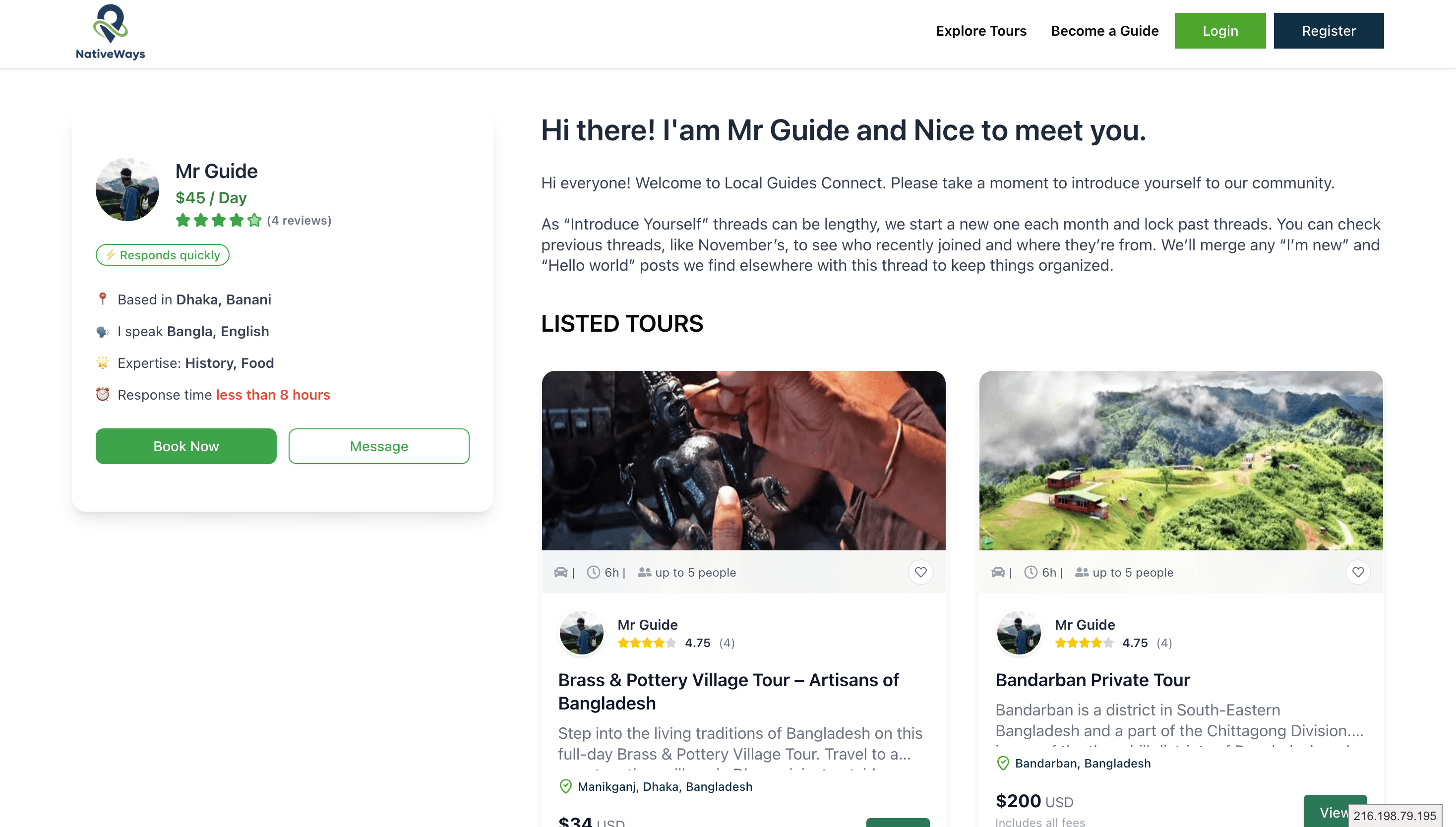1456x827 pixels.
Task: Favorite the Brass & Pottery Village Tour
Action: (921, 572)
